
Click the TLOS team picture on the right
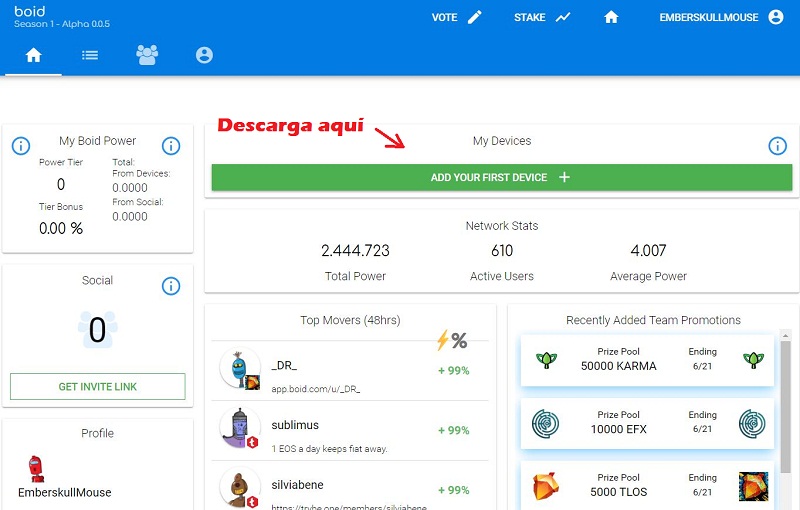point(753,487)
